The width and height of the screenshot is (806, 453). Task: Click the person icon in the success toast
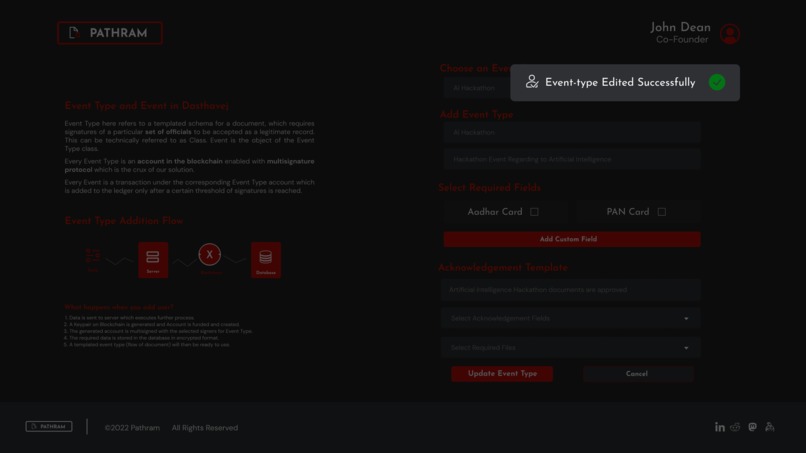click(x=532, y=82)
